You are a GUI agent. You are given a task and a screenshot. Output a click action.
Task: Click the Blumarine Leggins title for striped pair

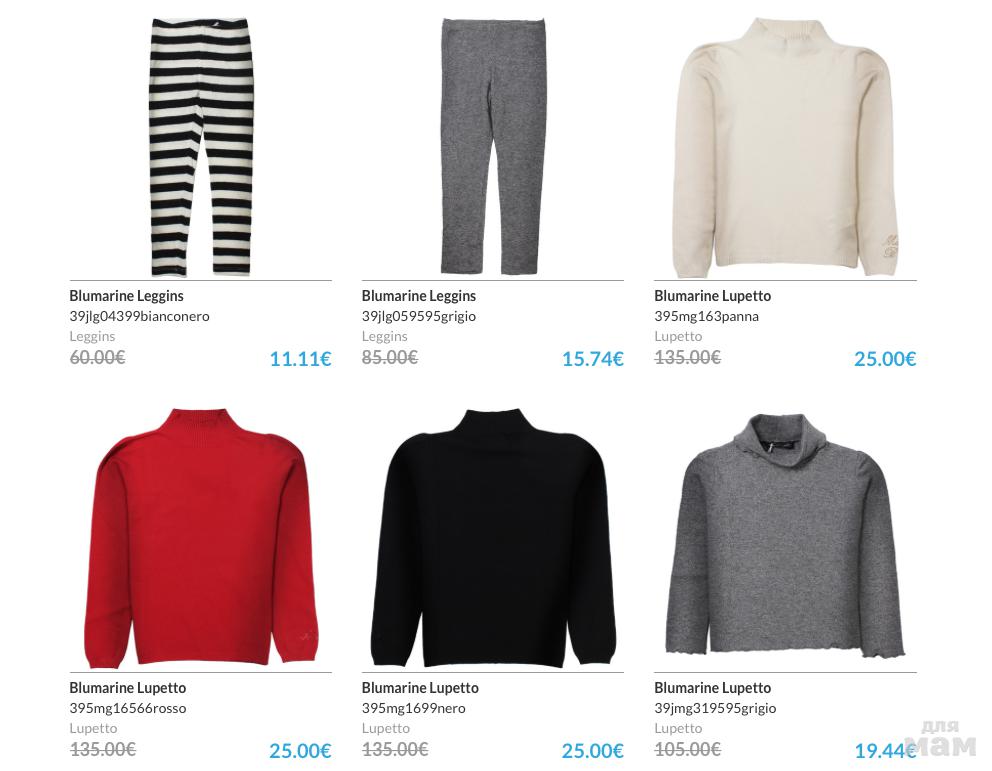click(127, 296)
